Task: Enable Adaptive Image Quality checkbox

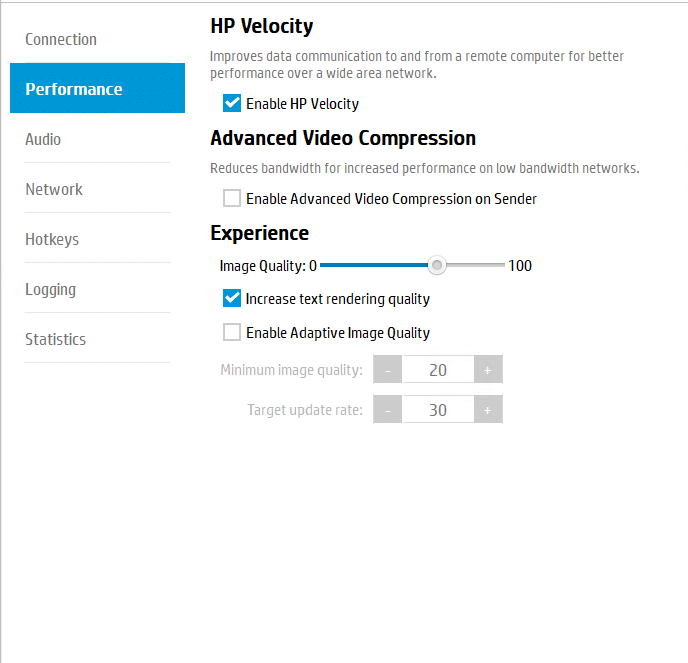Action: (x=232, y=332)
